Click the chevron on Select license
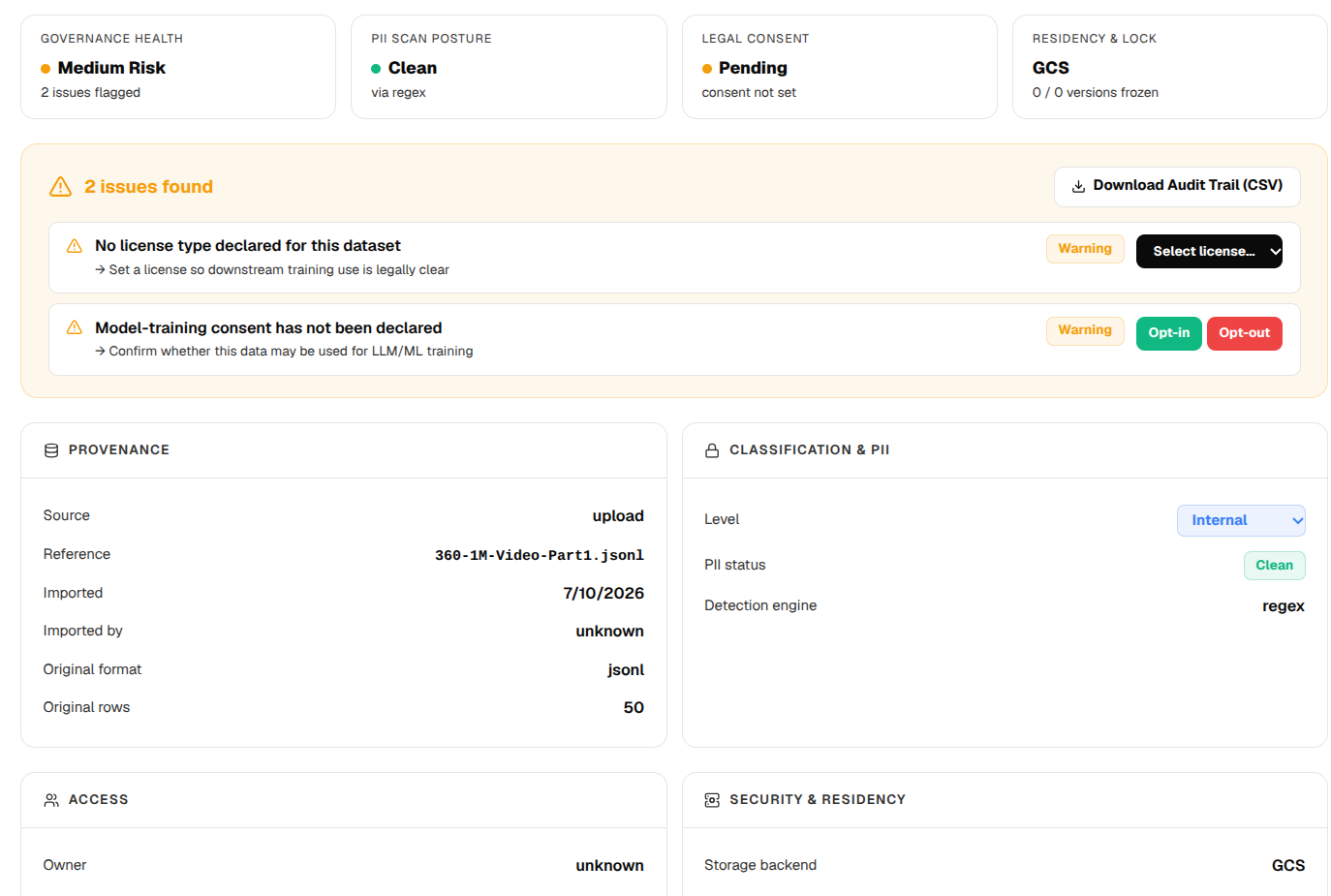 pyautogui.click(x=1275, y=252)
